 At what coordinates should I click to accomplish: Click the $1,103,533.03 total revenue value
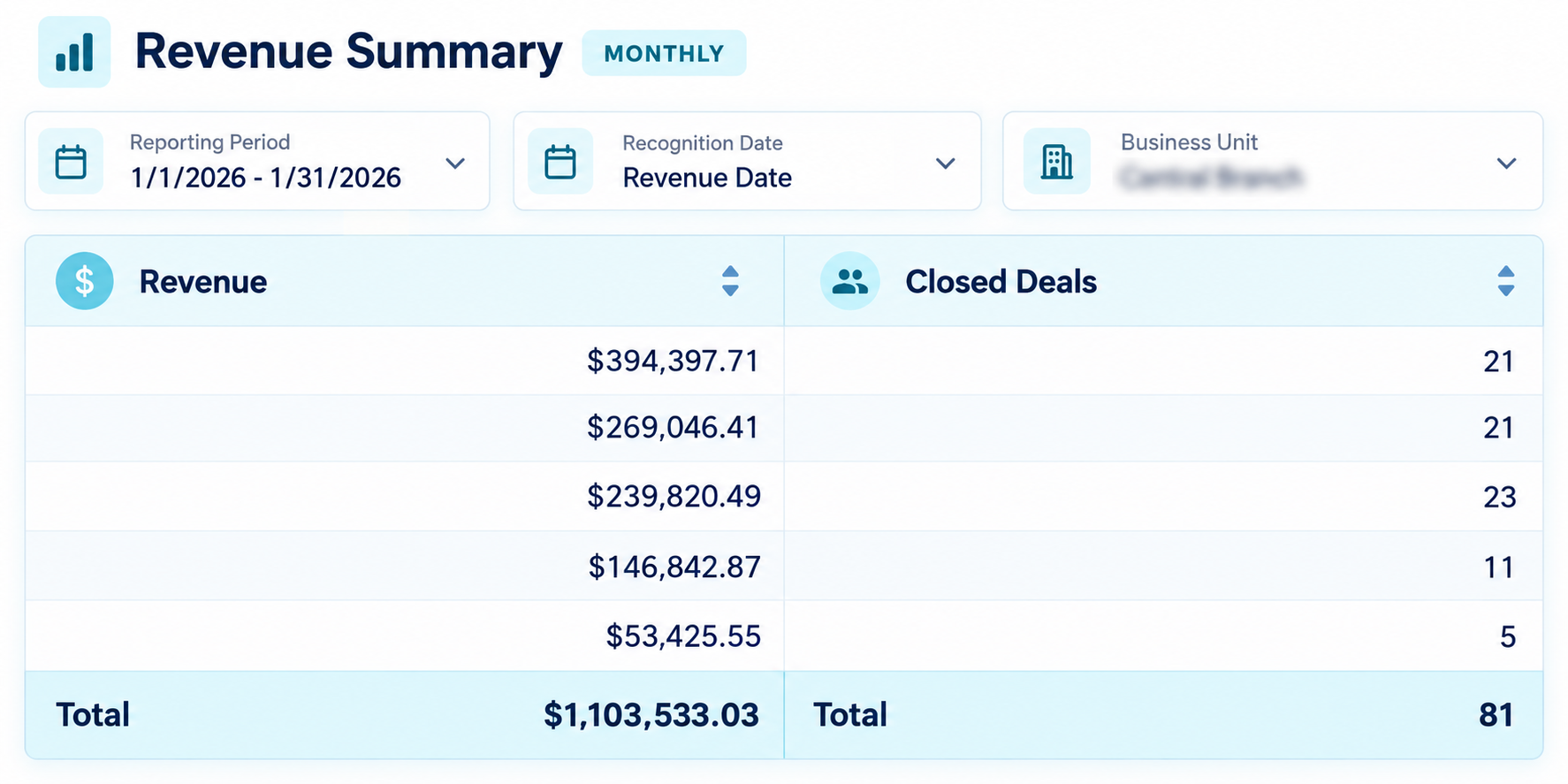pyautogui.click(x=651, y=715)
